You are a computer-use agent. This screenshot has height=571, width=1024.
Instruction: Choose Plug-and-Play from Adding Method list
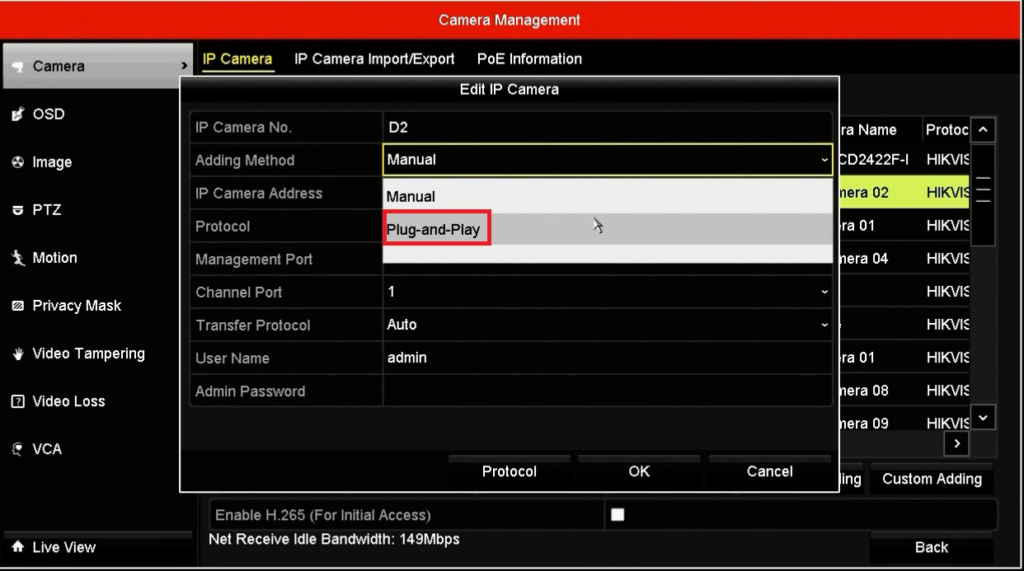[434, 230]
